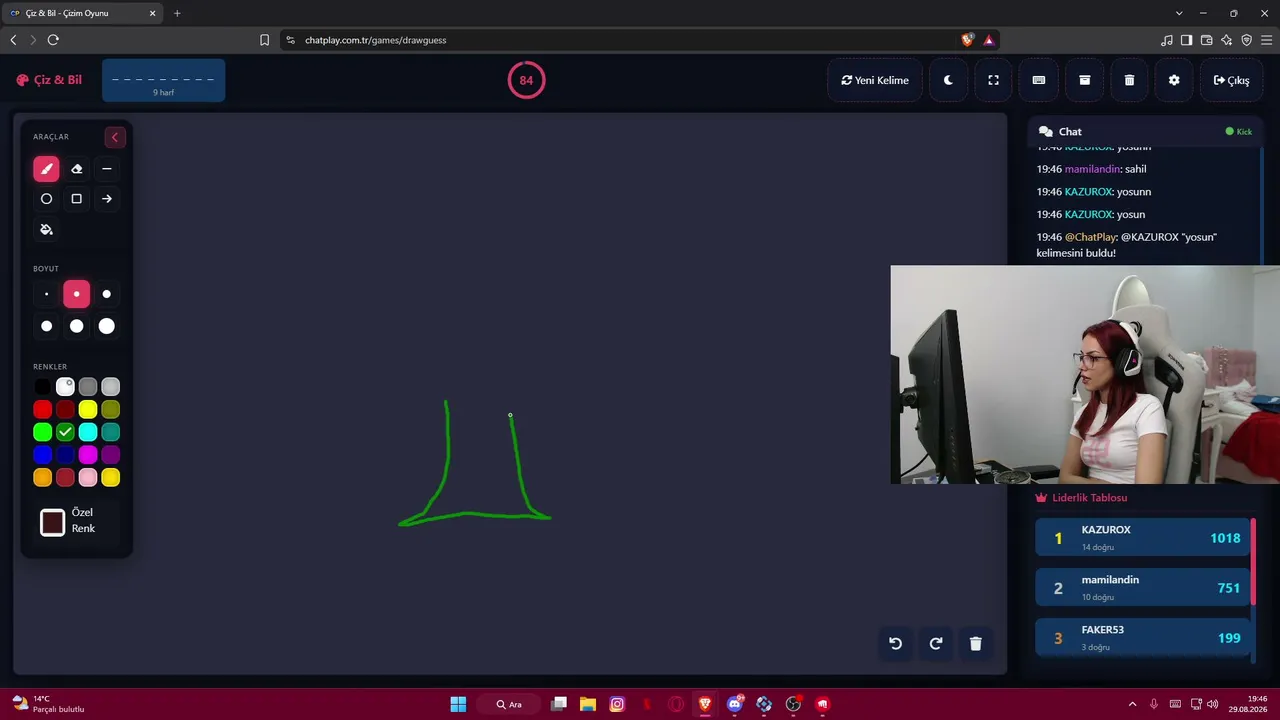Select the circle shape tool
This screenshot has width=1280, height=720.
click(x=46, y=199)
